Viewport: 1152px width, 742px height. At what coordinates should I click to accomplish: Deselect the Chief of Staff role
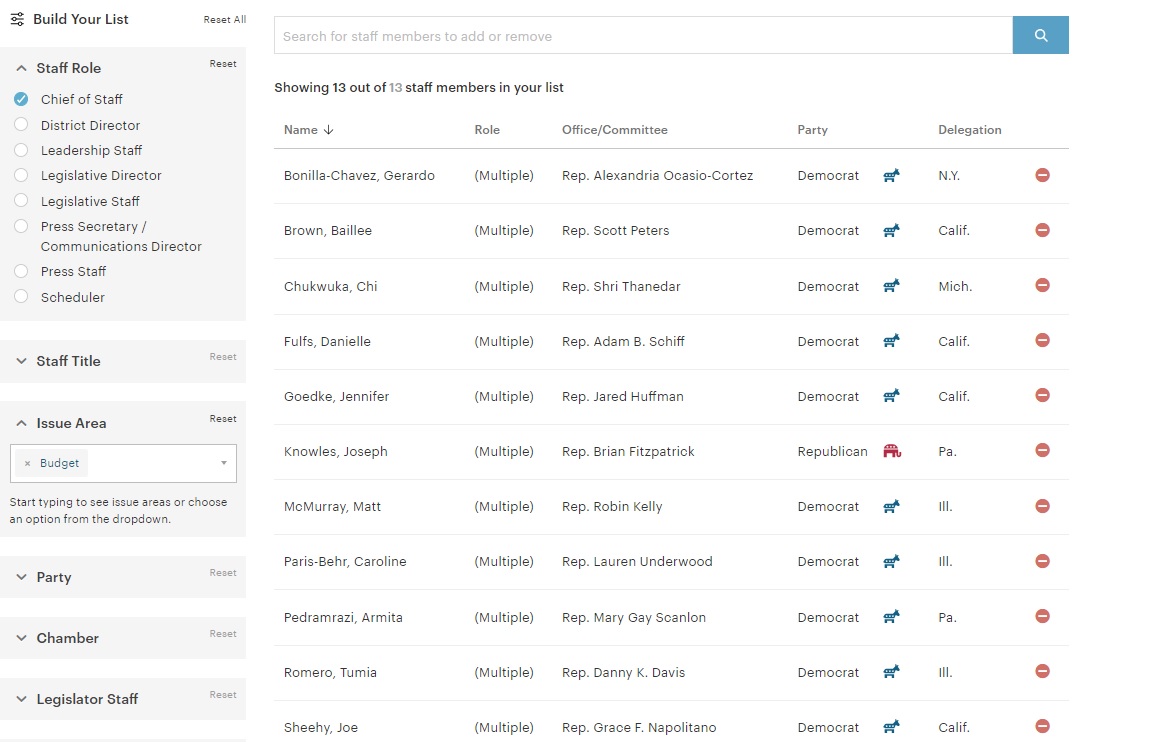(x=21, y=99)
